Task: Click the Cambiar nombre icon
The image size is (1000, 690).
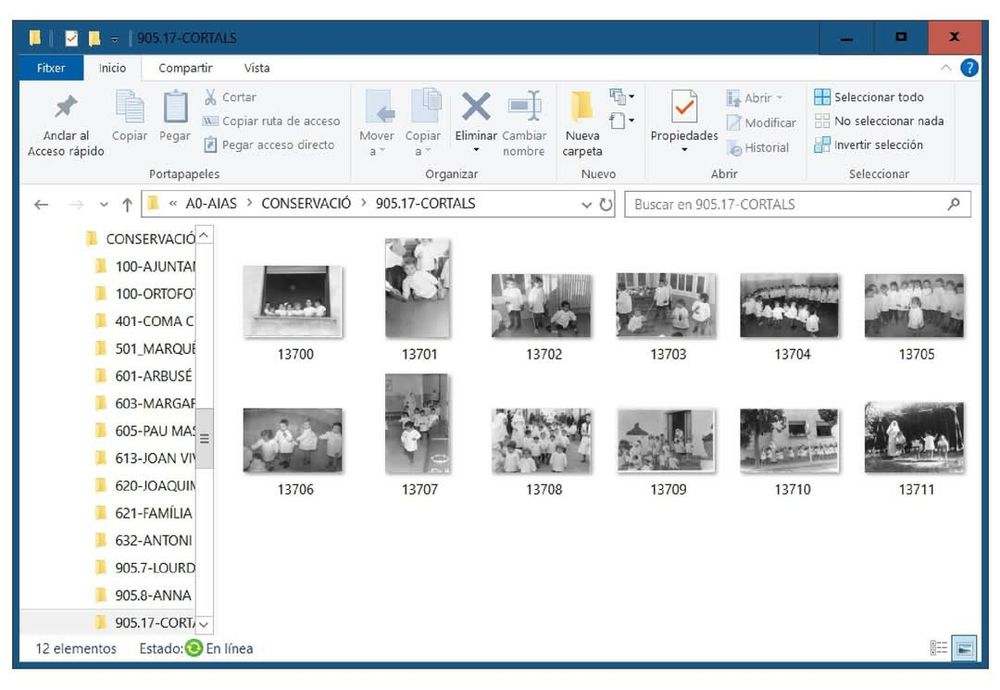Action: coord(524,106)
